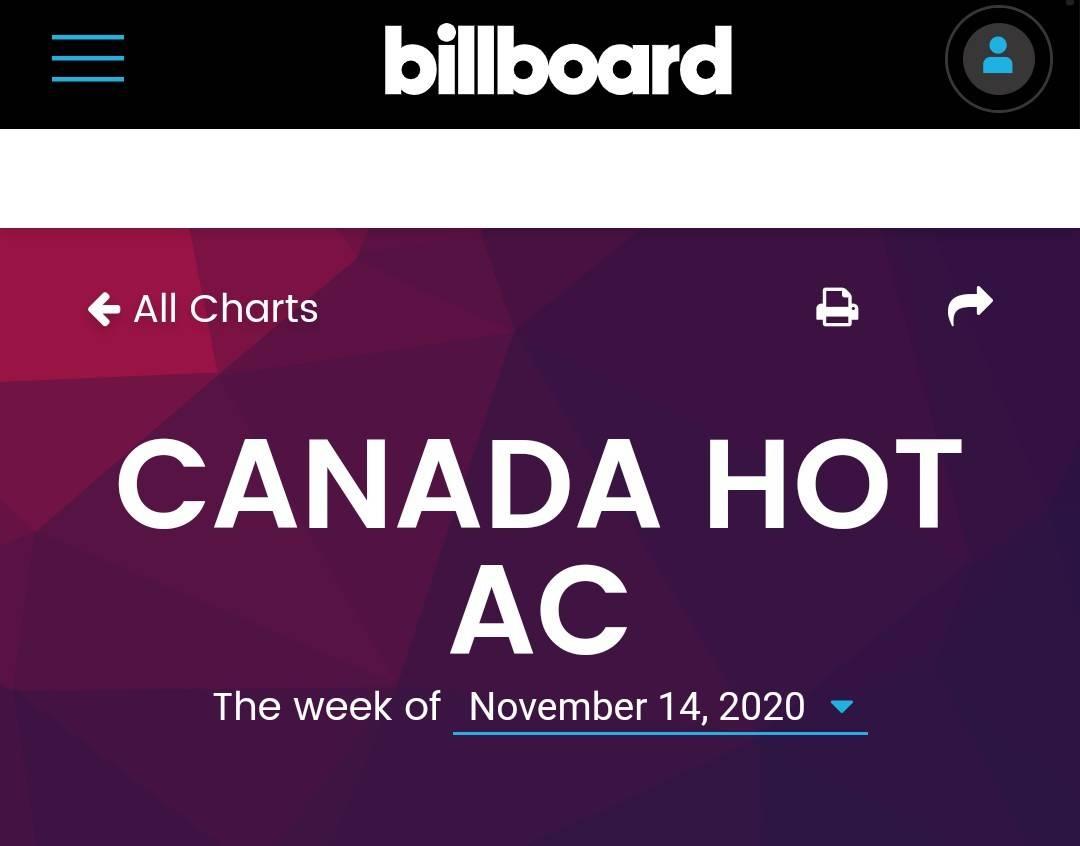The width and height of the screenshot is (1080, 846).
Task: Click the blue caret next to the date
Action: (842, 706)
